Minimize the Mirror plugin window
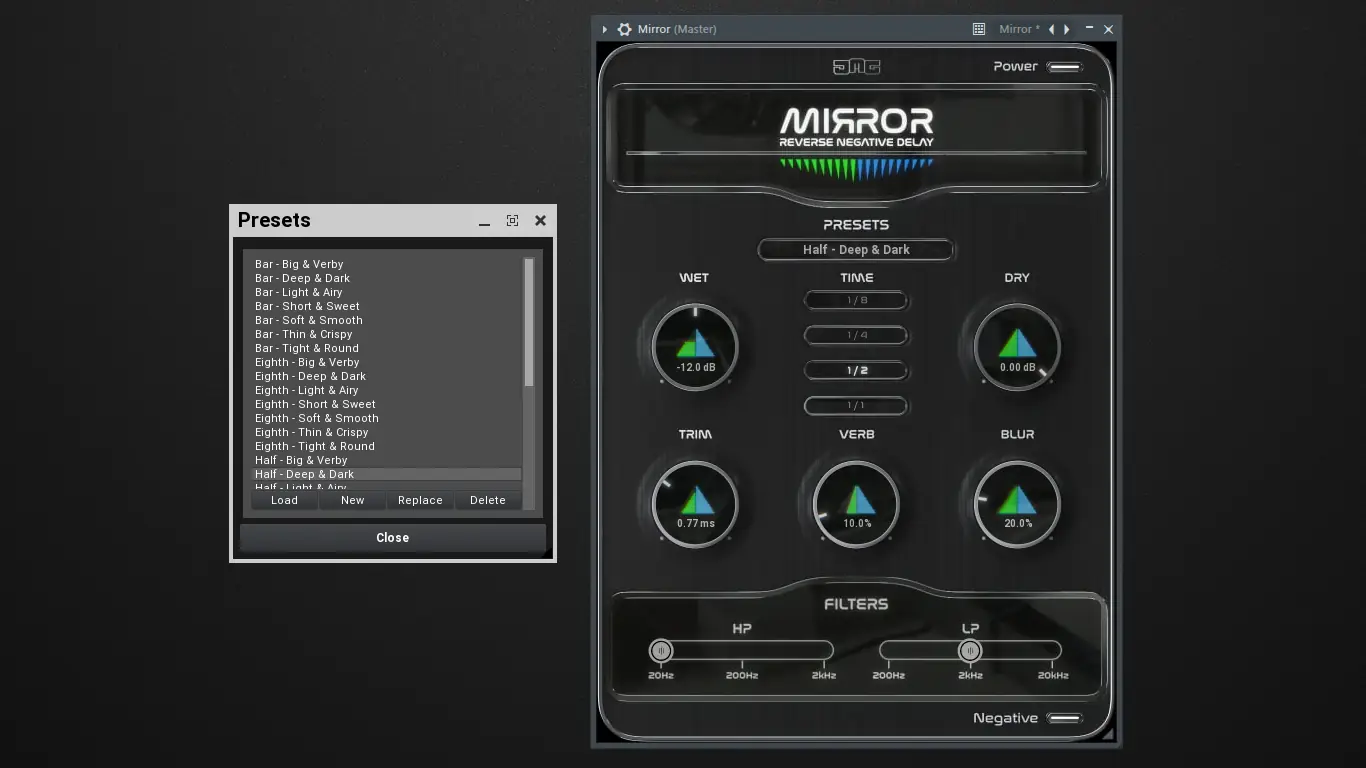Screen dimensions: 1366x768 click(1089, 29)
